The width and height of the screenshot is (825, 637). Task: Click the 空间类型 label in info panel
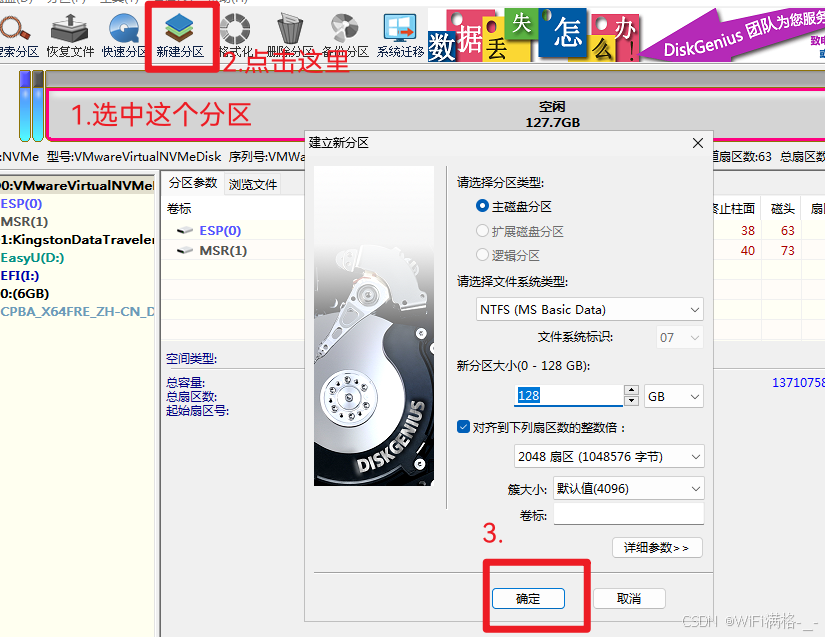coord(192,359)
